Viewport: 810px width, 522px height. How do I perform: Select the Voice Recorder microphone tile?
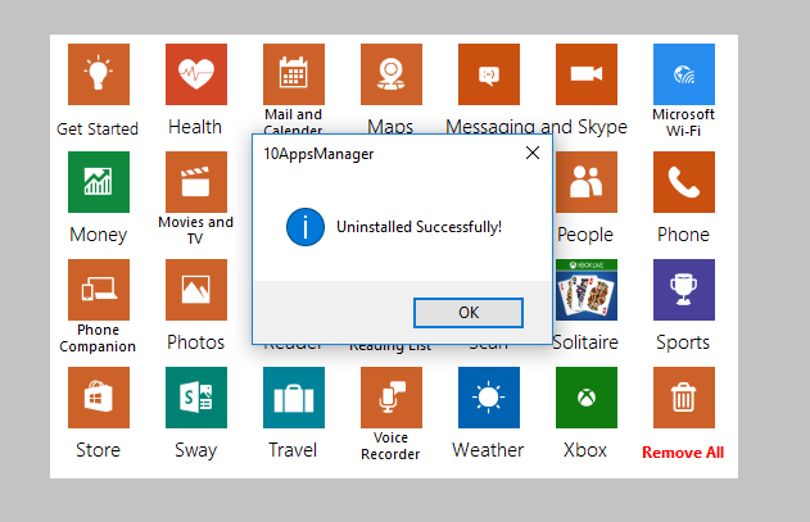(x=391, y=397)
